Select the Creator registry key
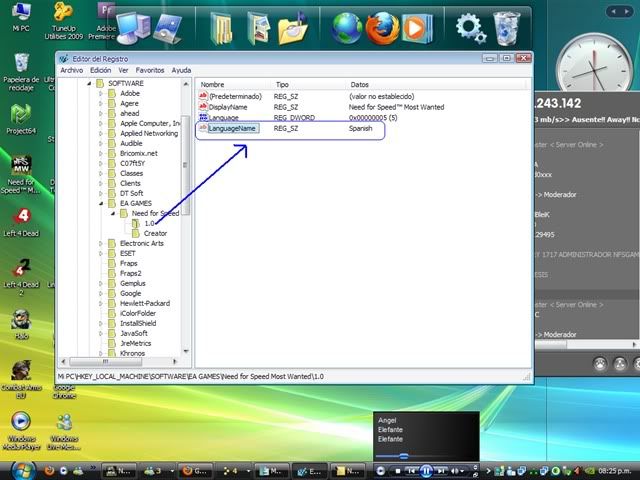Viewport: 640px width, 480px height. point(155,233)
